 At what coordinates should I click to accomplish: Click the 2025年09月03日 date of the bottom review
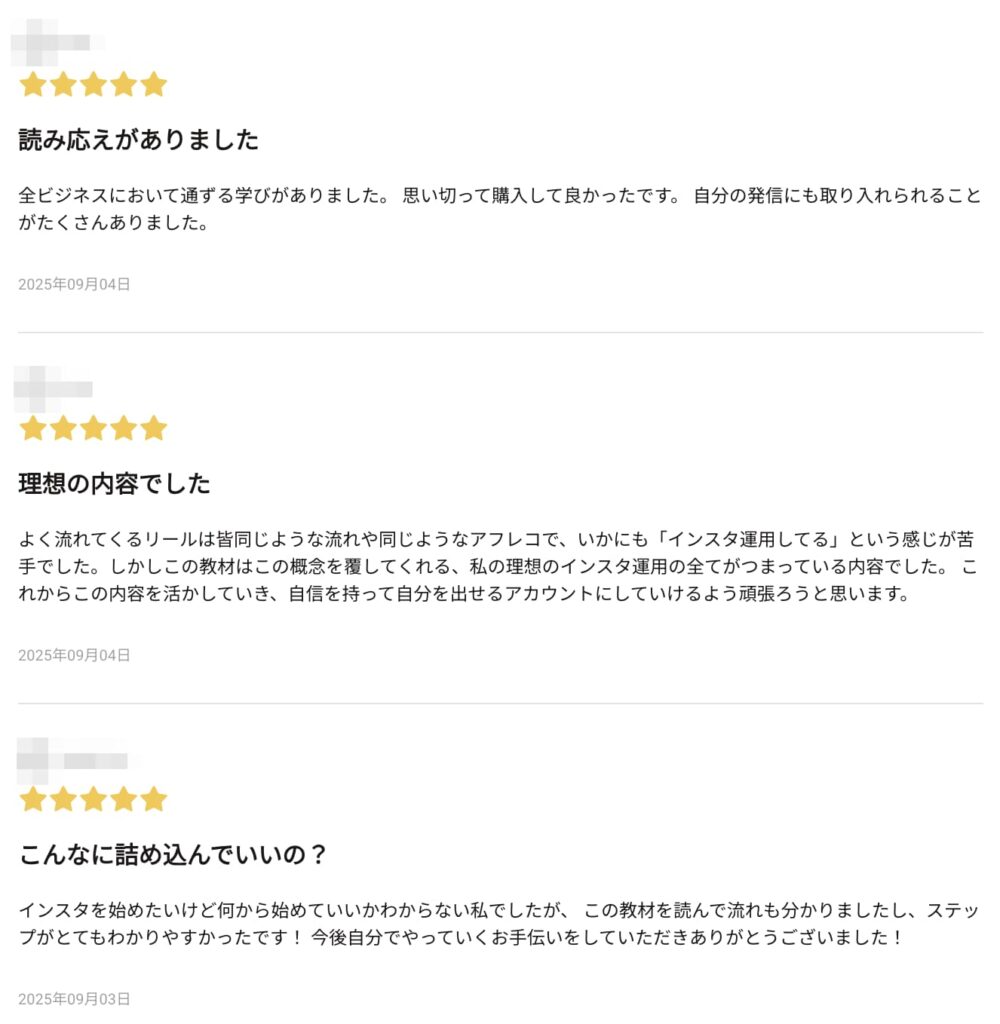coord(74,999)
